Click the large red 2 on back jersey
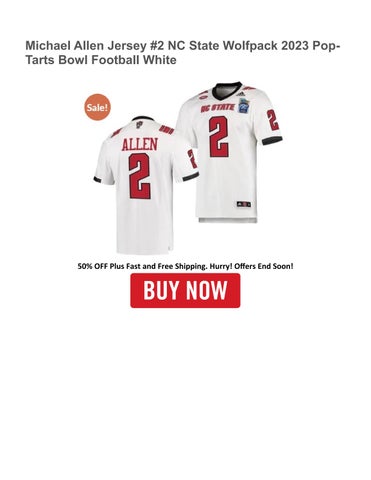 coord(140,176)
